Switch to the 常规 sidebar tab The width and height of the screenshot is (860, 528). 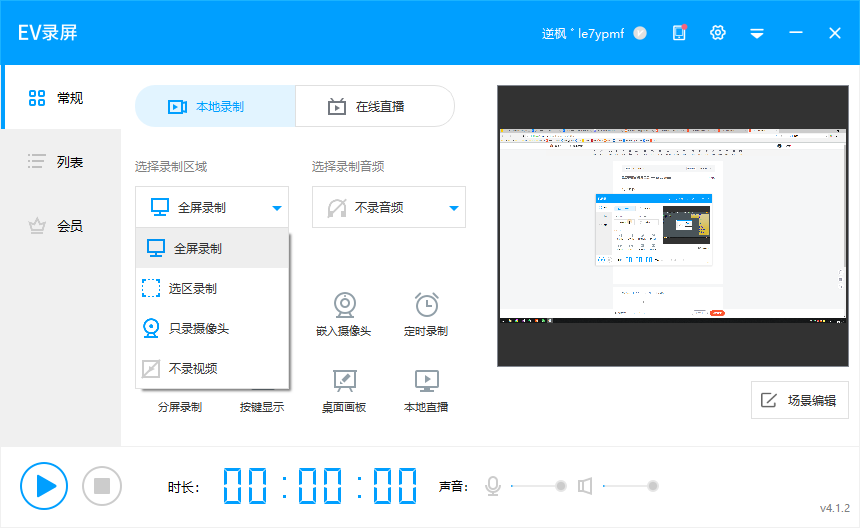point(61,98)
